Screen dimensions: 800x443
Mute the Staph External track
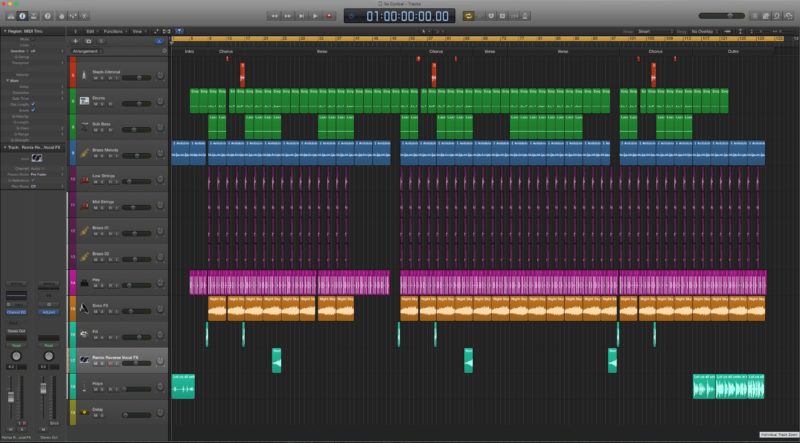[x=95, y=78]
